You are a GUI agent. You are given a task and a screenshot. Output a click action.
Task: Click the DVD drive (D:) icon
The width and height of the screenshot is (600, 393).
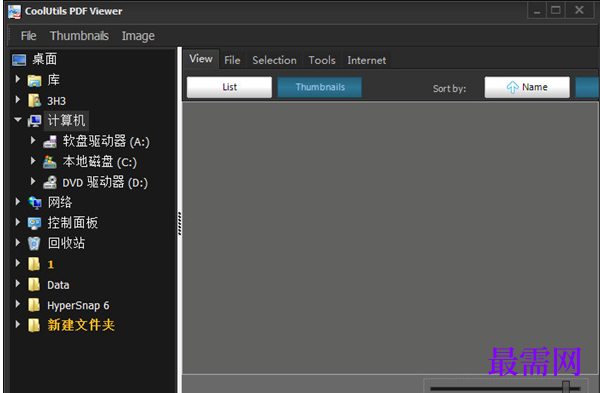point(50,183)
